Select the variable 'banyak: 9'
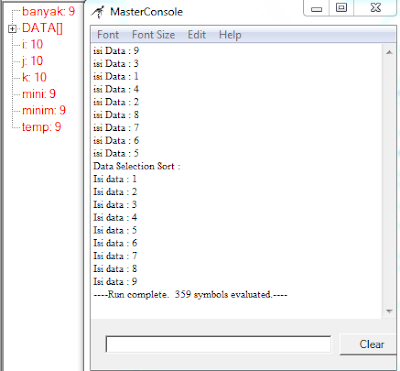This screenshot has width=400, height=371. coord(49,12)
